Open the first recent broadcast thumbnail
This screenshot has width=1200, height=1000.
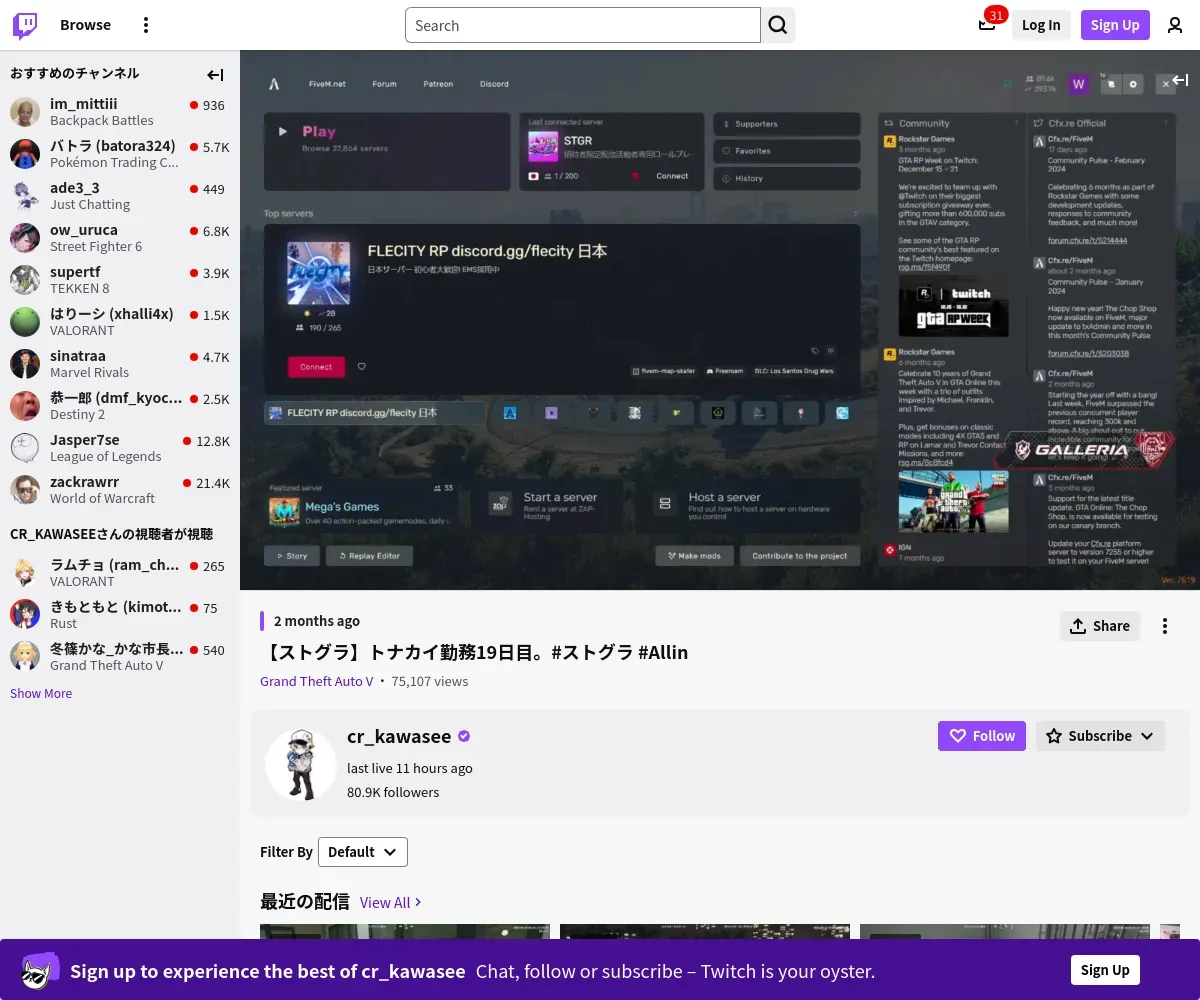(405, 931)
